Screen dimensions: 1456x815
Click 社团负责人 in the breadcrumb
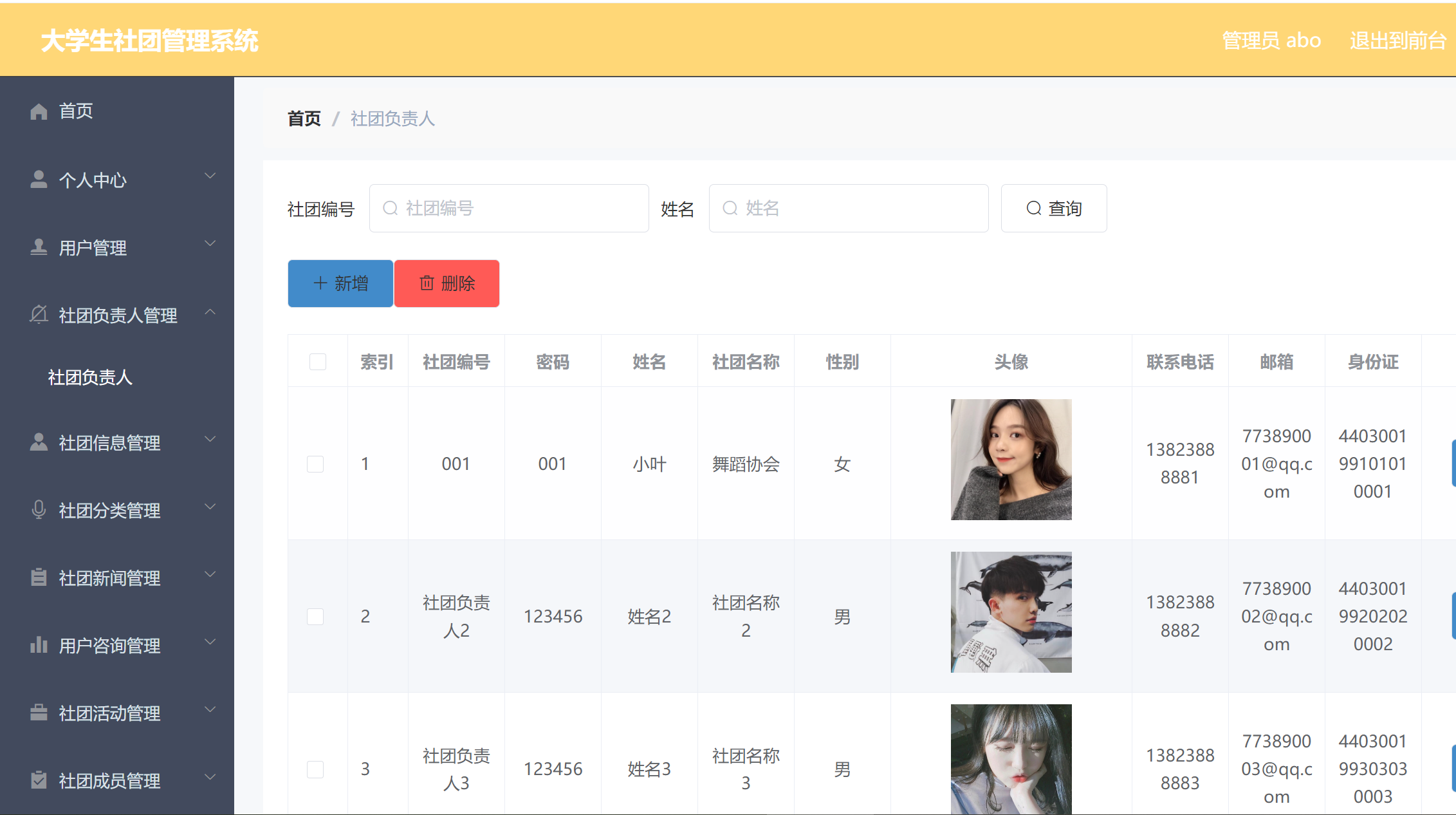[392, 118]
